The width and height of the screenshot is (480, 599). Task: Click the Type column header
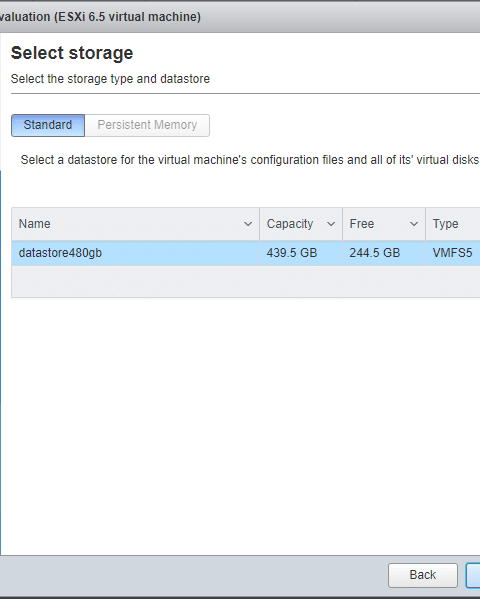[453, 224]
